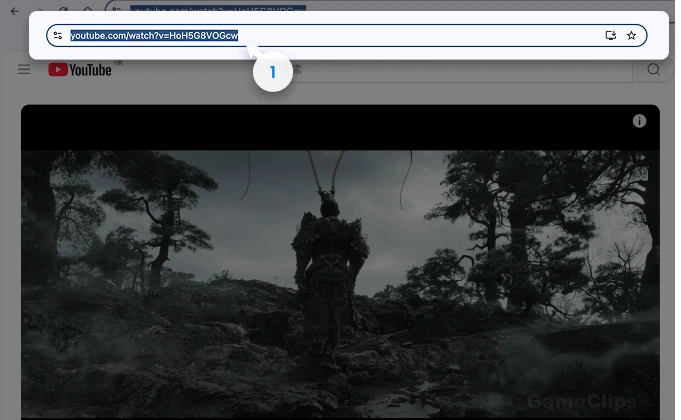
Task: Bookmark this page with the star icon
Action: [631, 36]
